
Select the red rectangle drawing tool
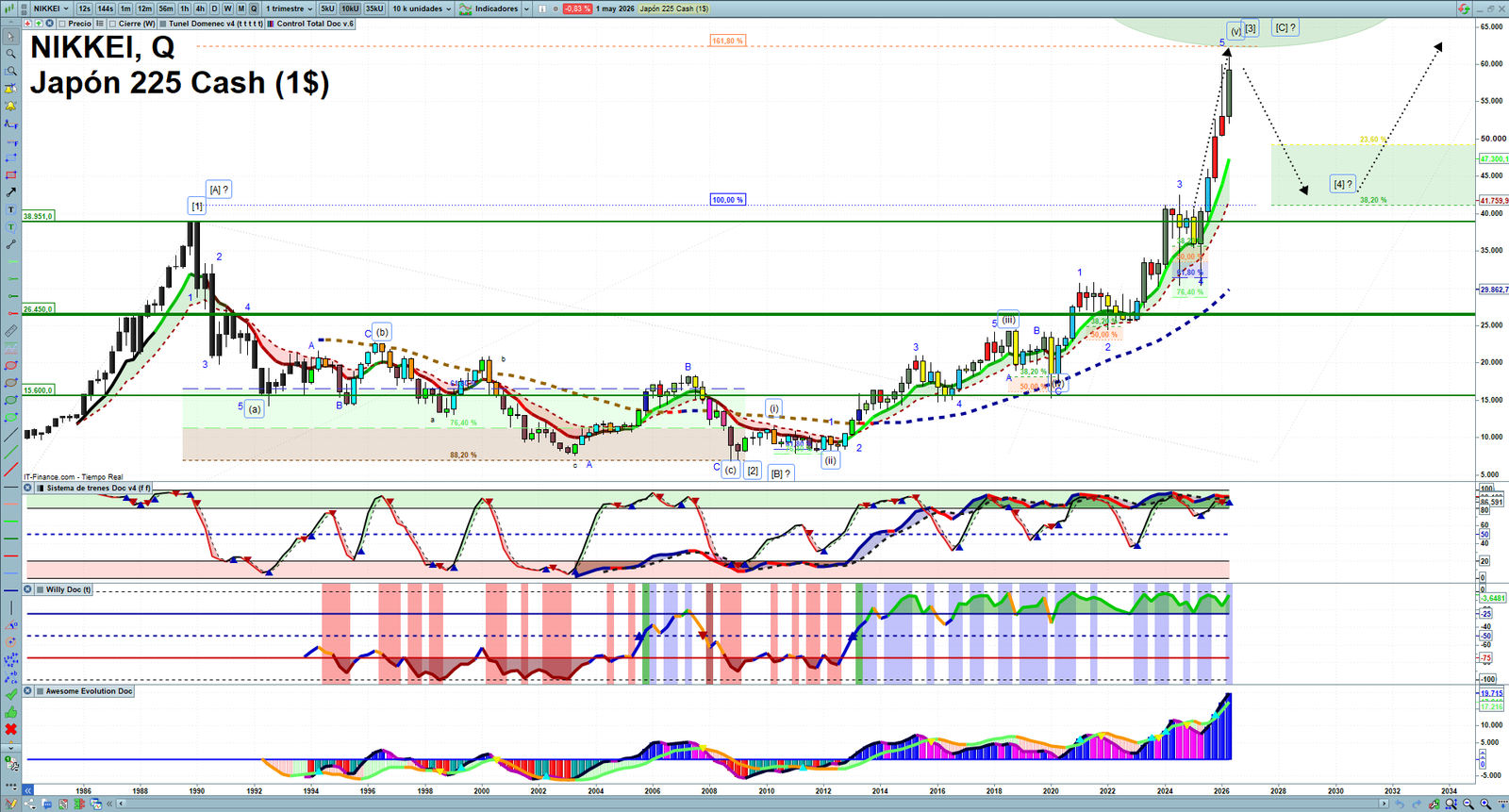10,175
